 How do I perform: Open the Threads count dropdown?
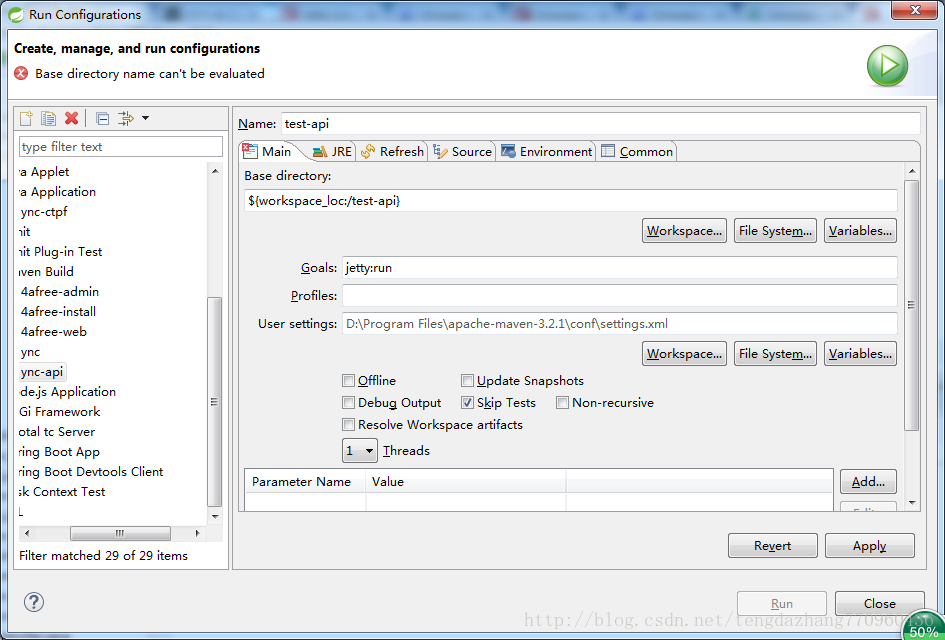(360, 451)
